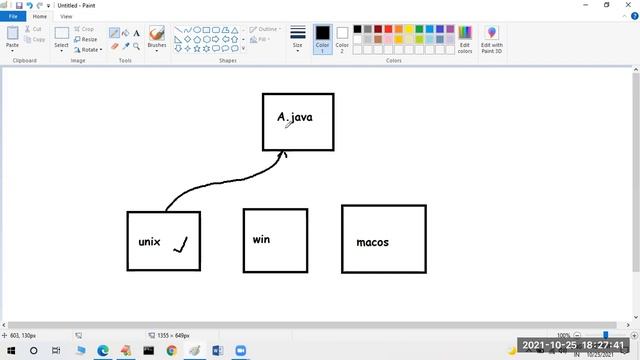Open the File menu
The height and width of the screenshot is (360, 640).
click(13, 16)
